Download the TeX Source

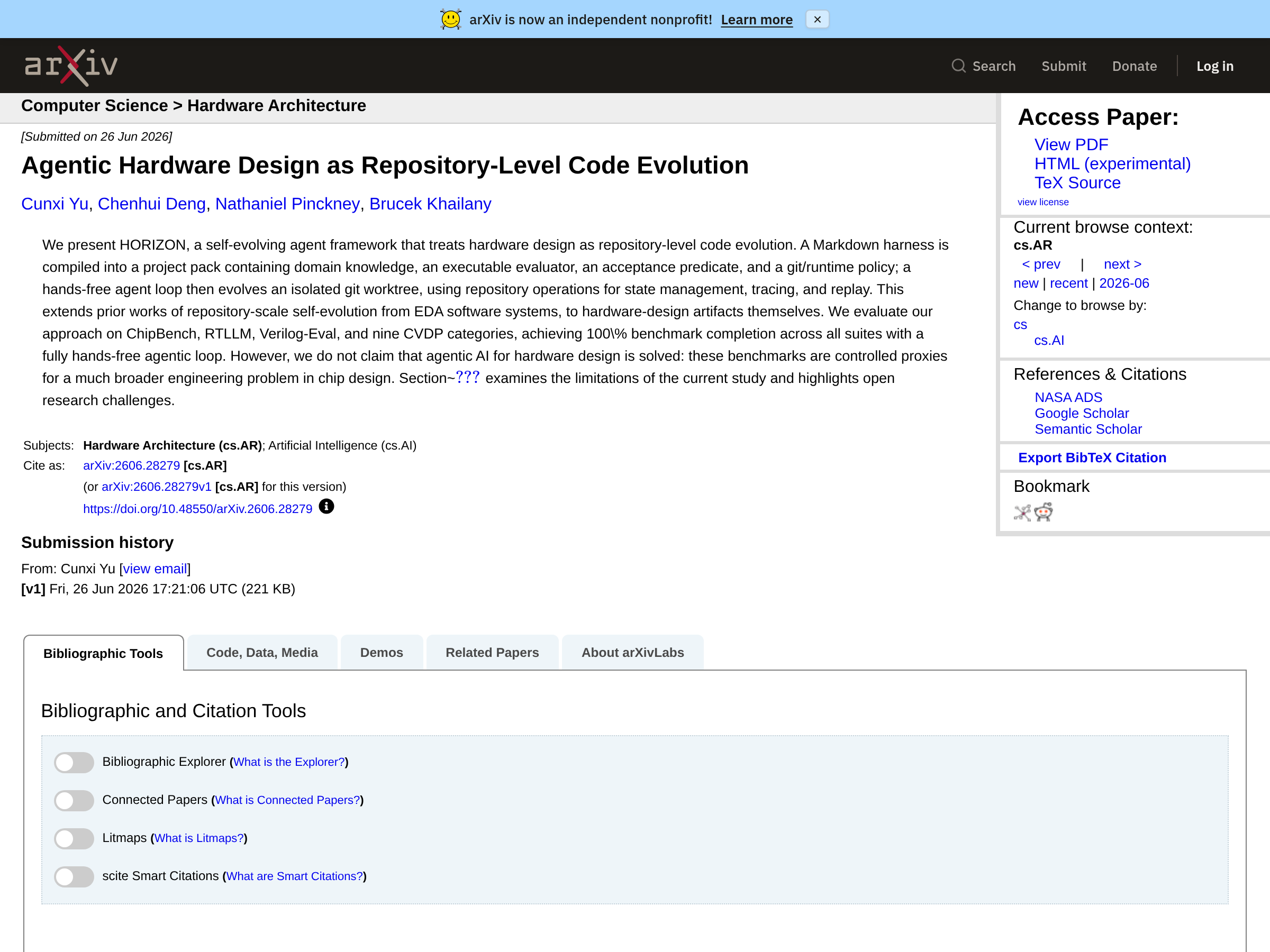(1077, 182)
